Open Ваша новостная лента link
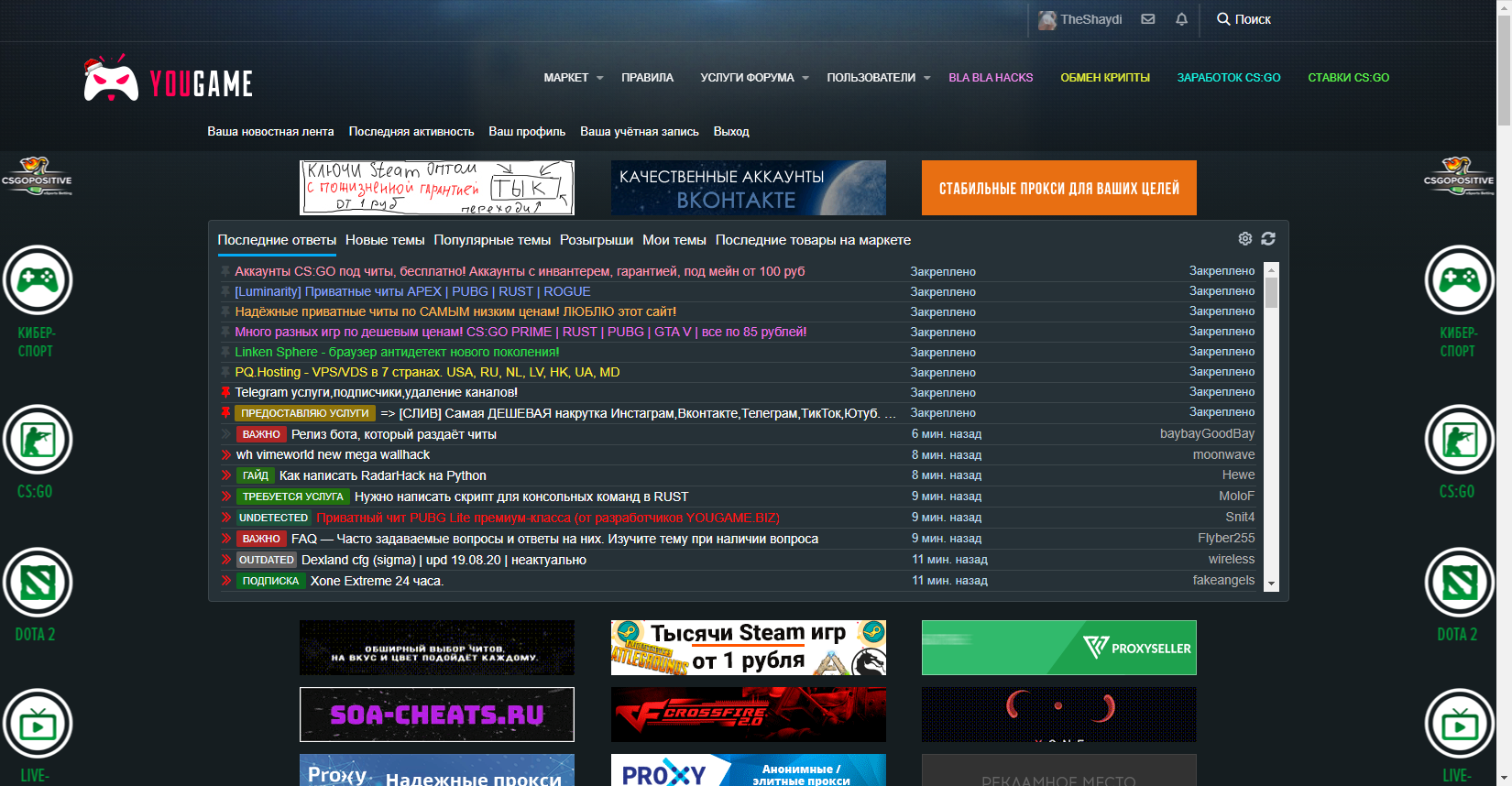The width and height of the screenshot is (1512, 786). click(270, 132)
